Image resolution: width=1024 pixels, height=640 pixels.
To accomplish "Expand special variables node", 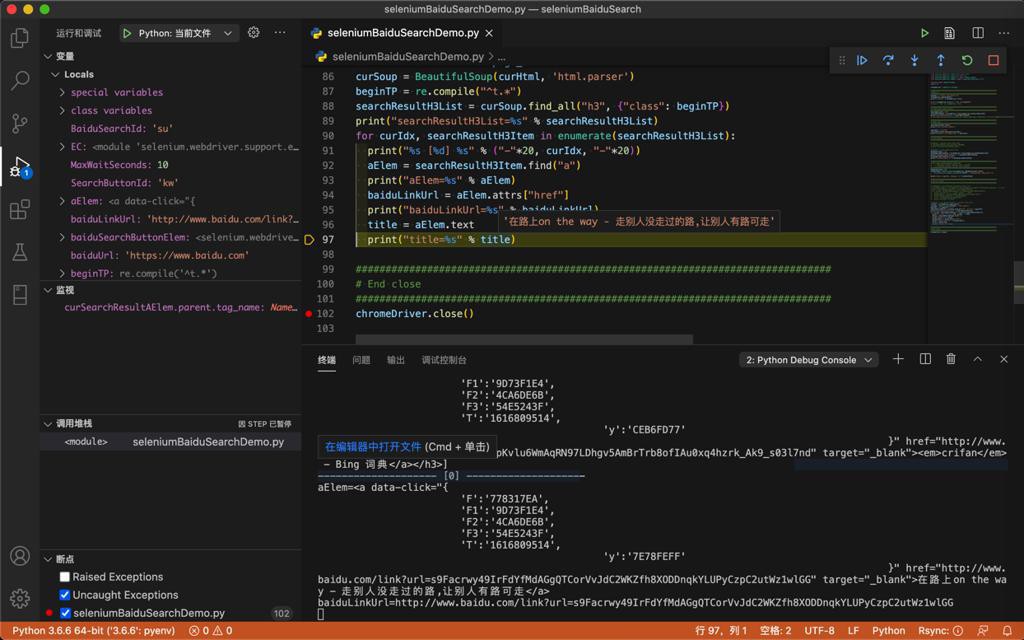I will click(x=62, y=93).
